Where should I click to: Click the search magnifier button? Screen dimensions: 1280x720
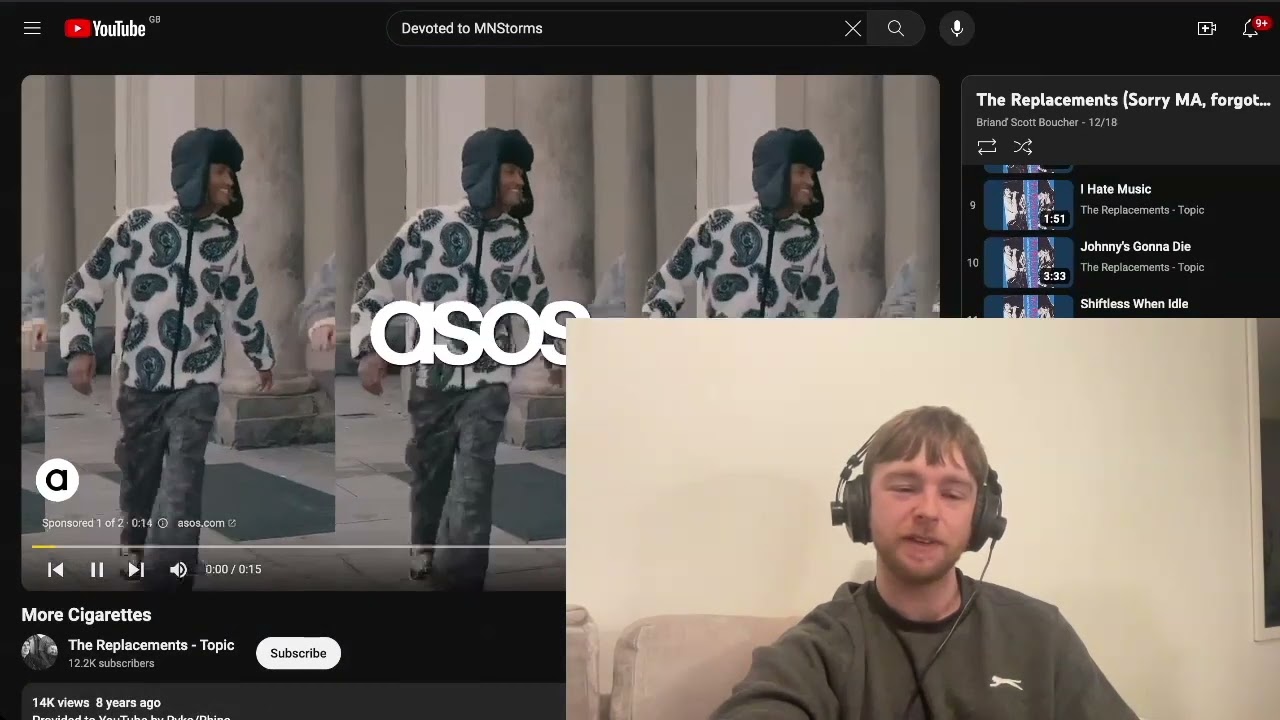[x=896, y=29]
